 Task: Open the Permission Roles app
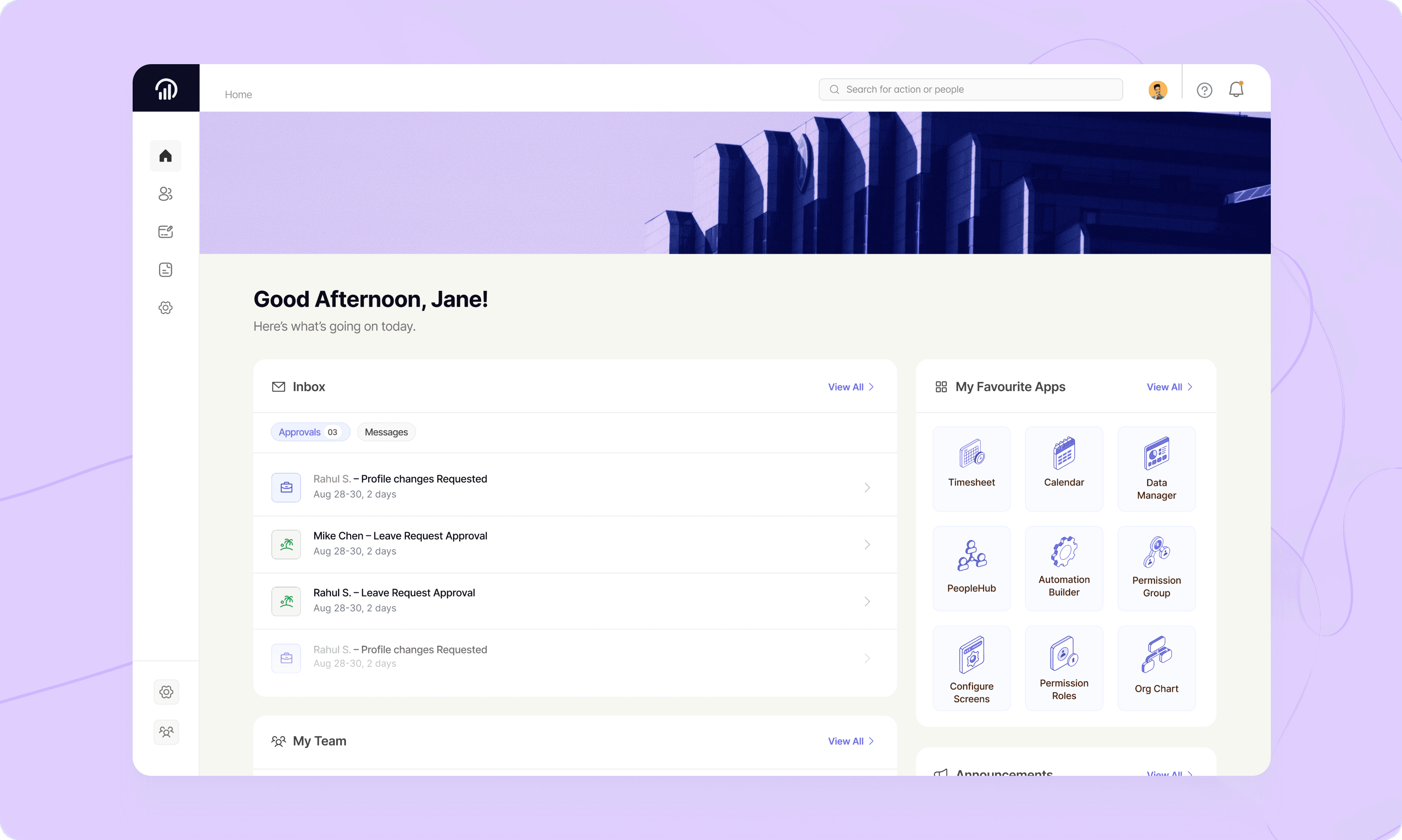click(x=1064, y=667)
